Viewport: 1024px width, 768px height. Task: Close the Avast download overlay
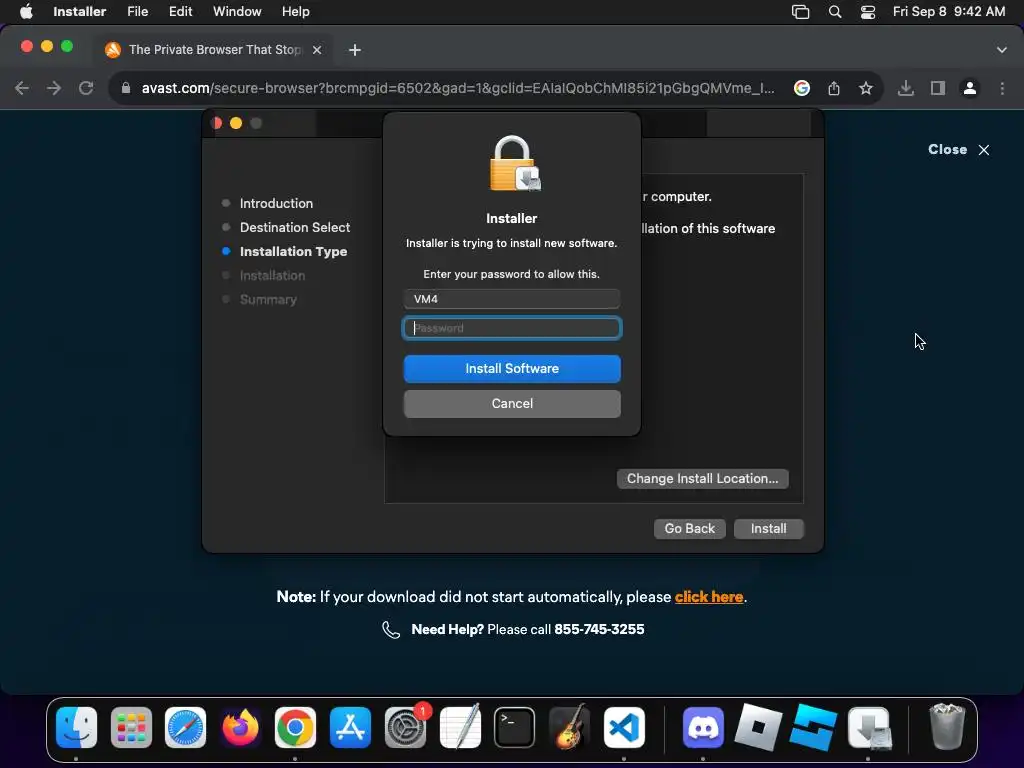pyautogui.click(x=959, y=150)
